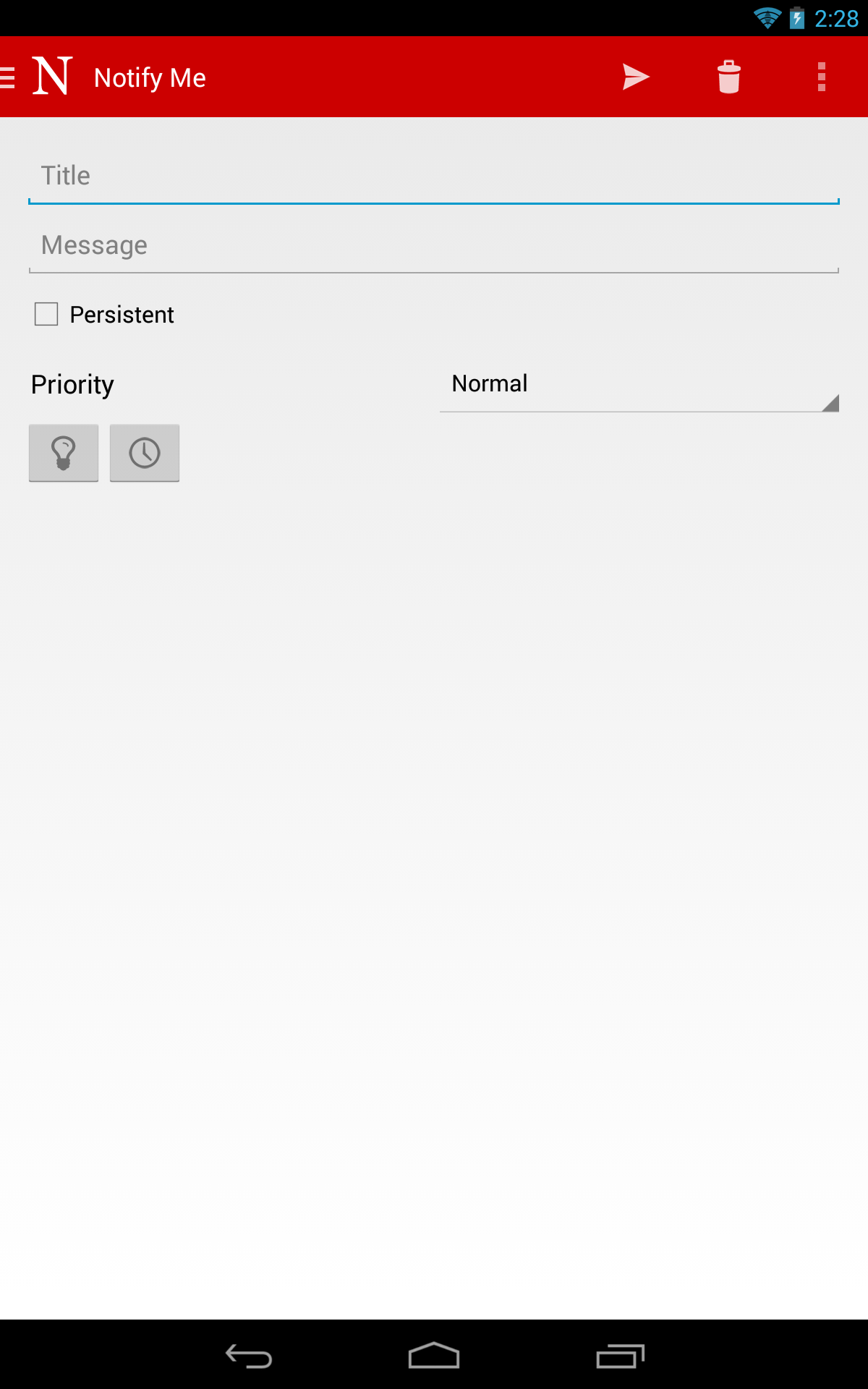Screen dimensions: 868x1389
Task: Open the three-dot overflow menu
Action: (x=821, y=77)
